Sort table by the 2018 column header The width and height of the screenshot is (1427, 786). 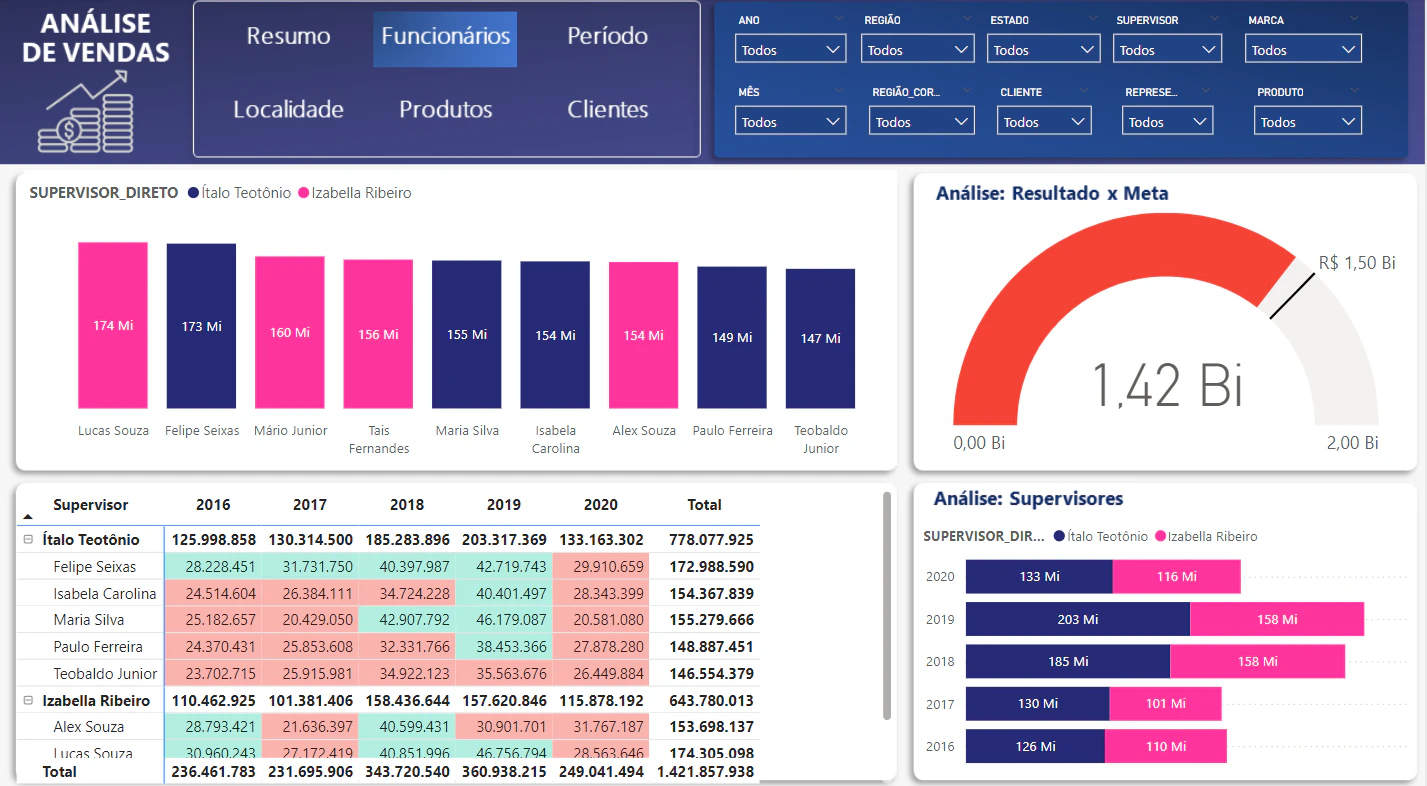pos(407,505)
